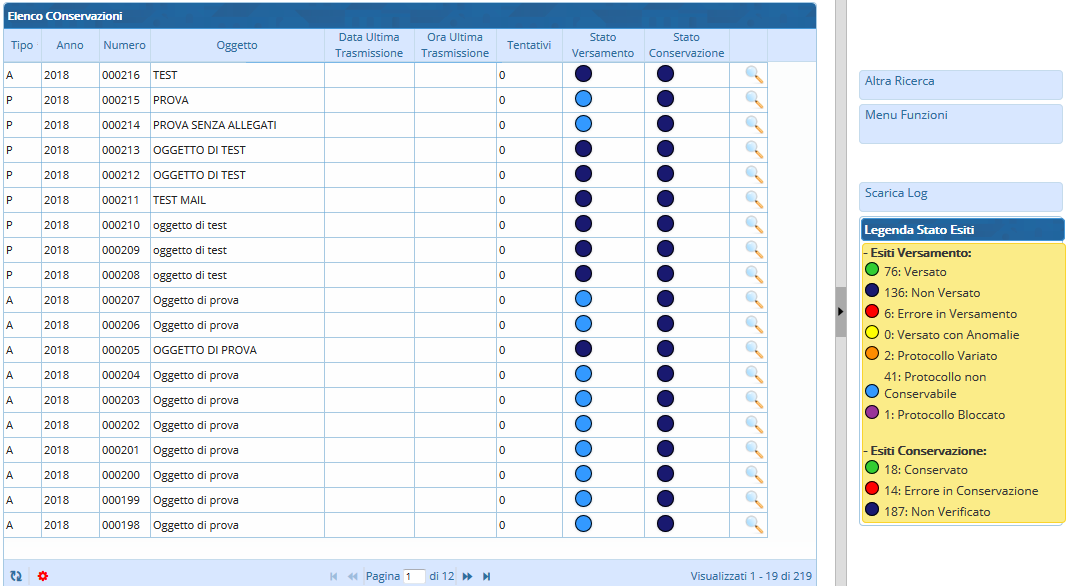Screen dimensions: 1074x588
Task: Go to the next page of results
Action: click(467, 576)
